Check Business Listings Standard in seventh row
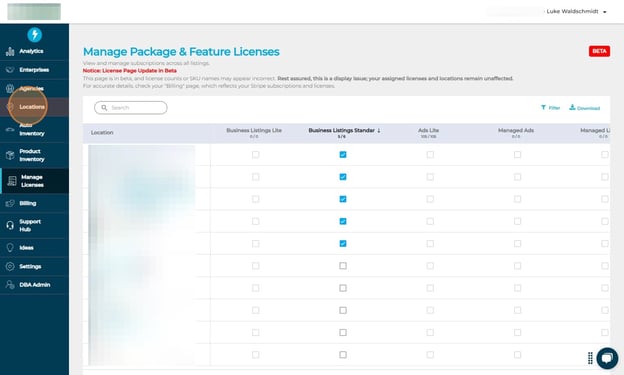The height and width of the screenshot is (375, 624). (343, 288)
